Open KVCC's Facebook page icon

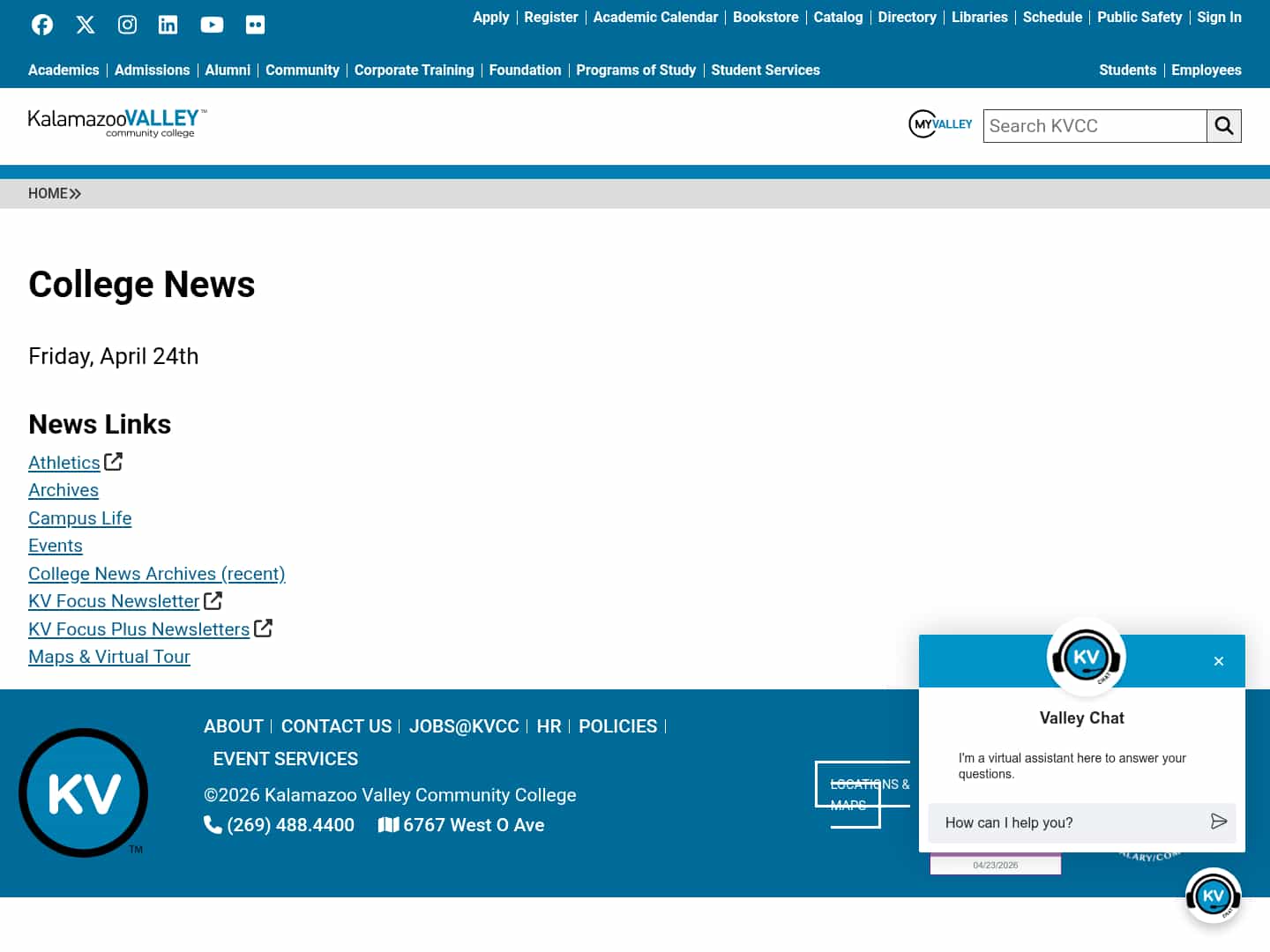pyautogui.click(x=41, y=24)
